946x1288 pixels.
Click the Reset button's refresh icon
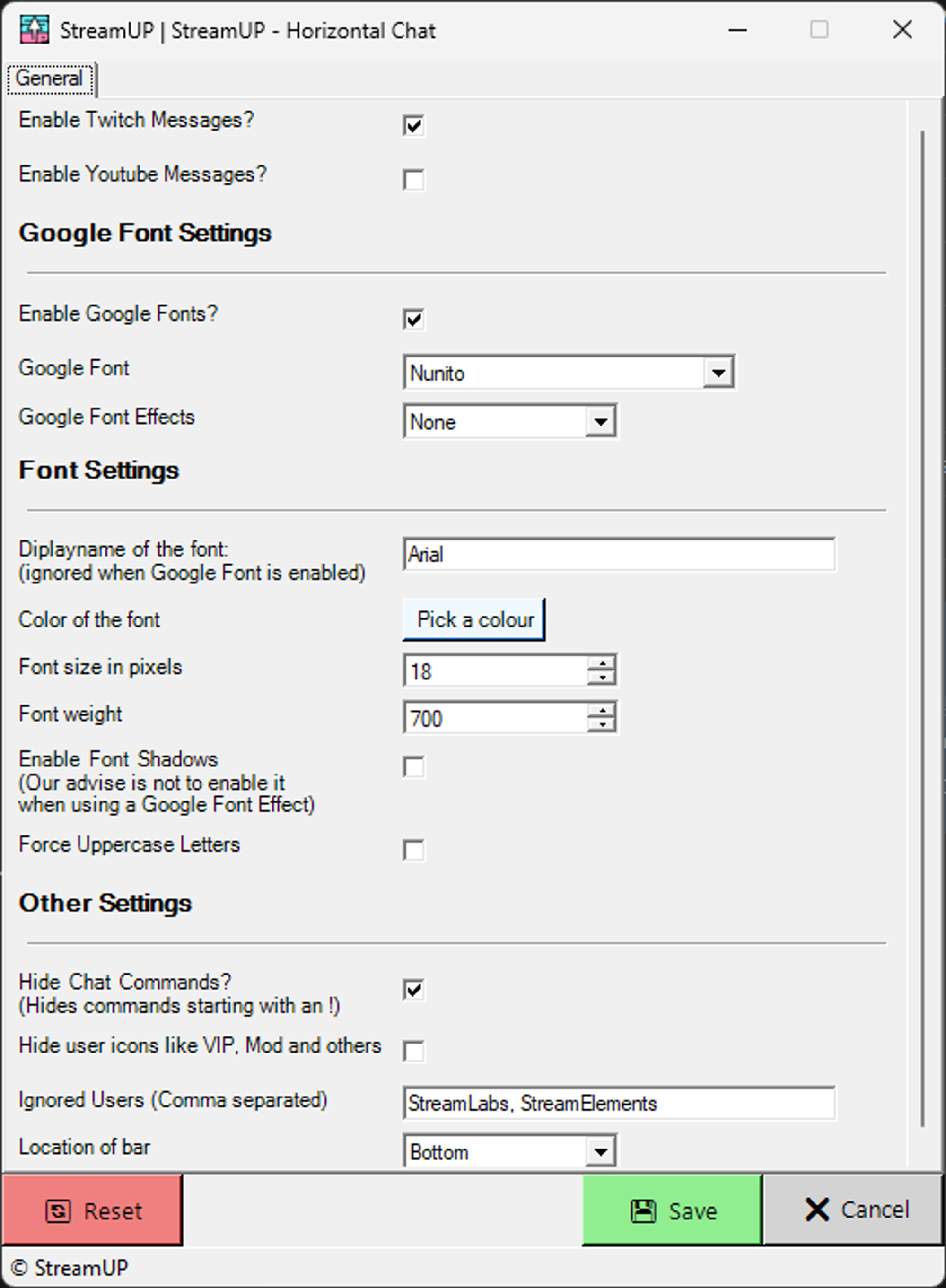pyautogui.click(x=58, y=1211)
